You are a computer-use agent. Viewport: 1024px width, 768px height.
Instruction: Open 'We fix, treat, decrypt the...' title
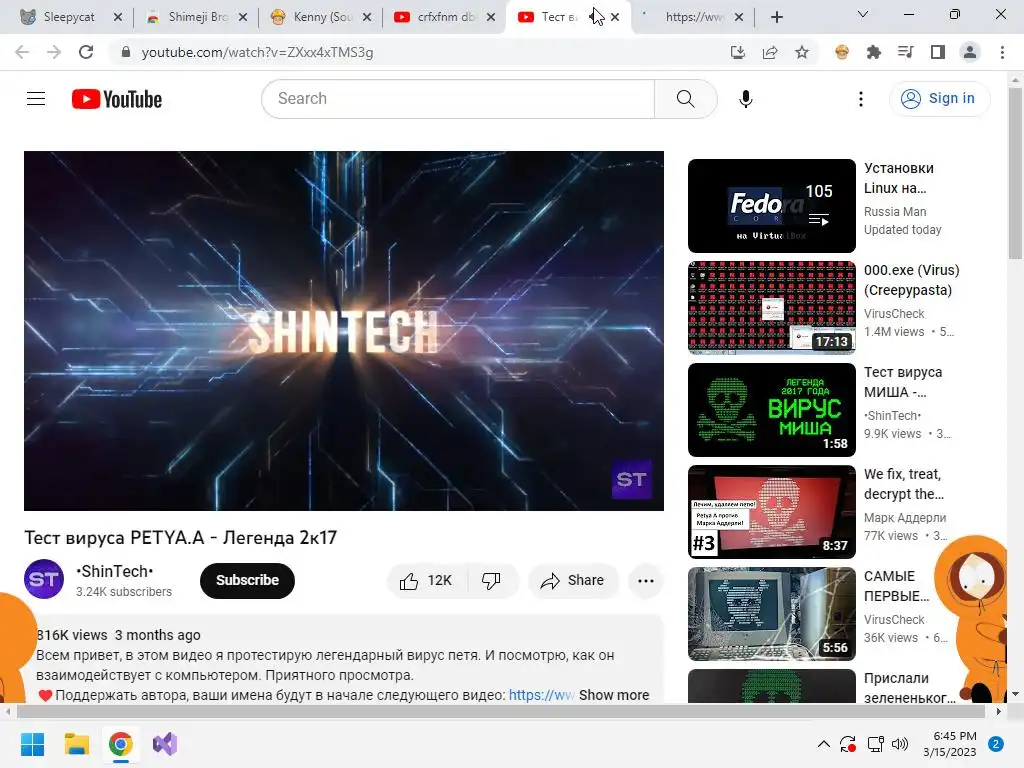click(904, 484)
